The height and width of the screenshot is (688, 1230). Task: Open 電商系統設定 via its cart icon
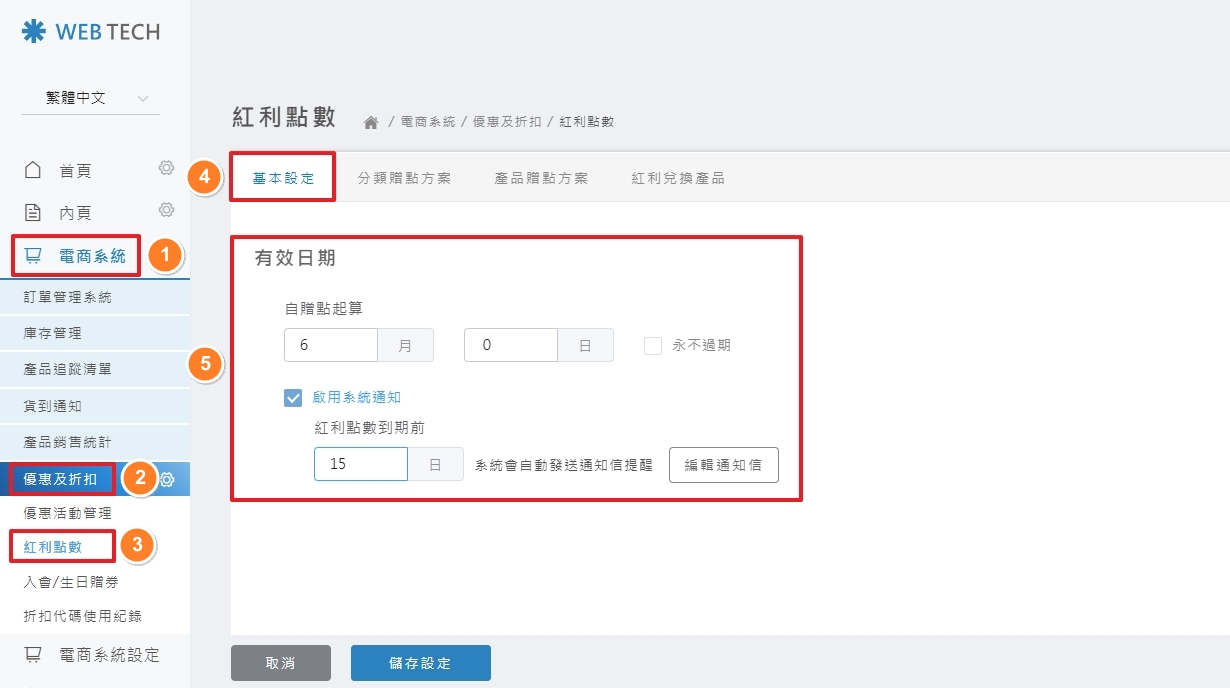[x=33, y=655]
